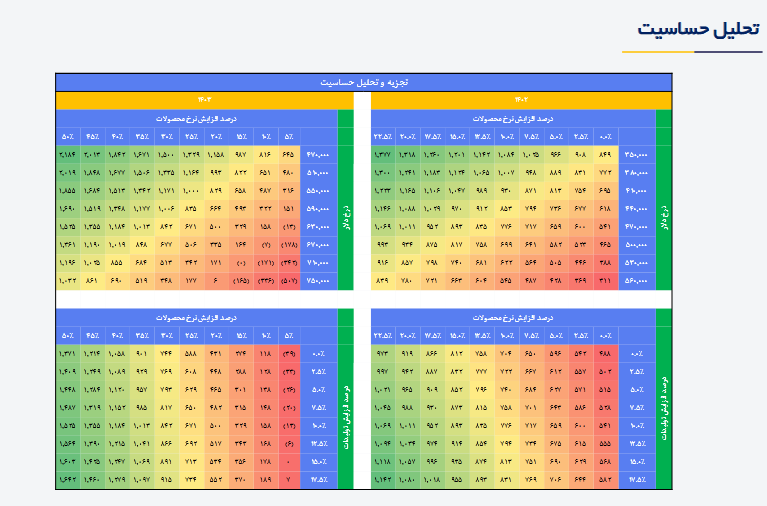
Task: Select the 1,377 cell in 1402 table
Action: tap(383, 155)
